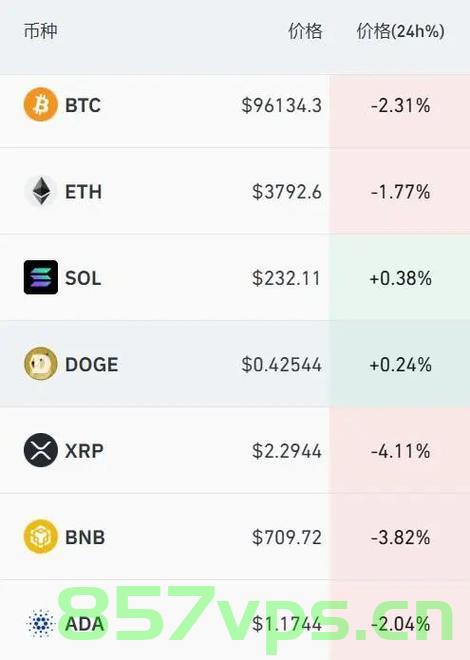Click BNB -3.82% change cell
The height and width of the screenshot is (660, 470).
point(400,537)
